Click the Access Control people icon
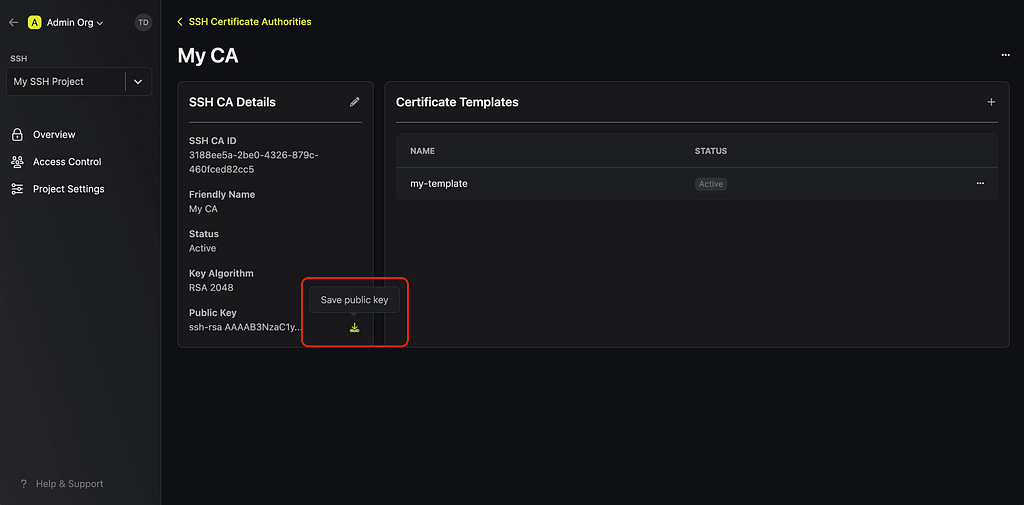Image resolution: width=1024 pixels, height=505 pixels. [18, 161]
